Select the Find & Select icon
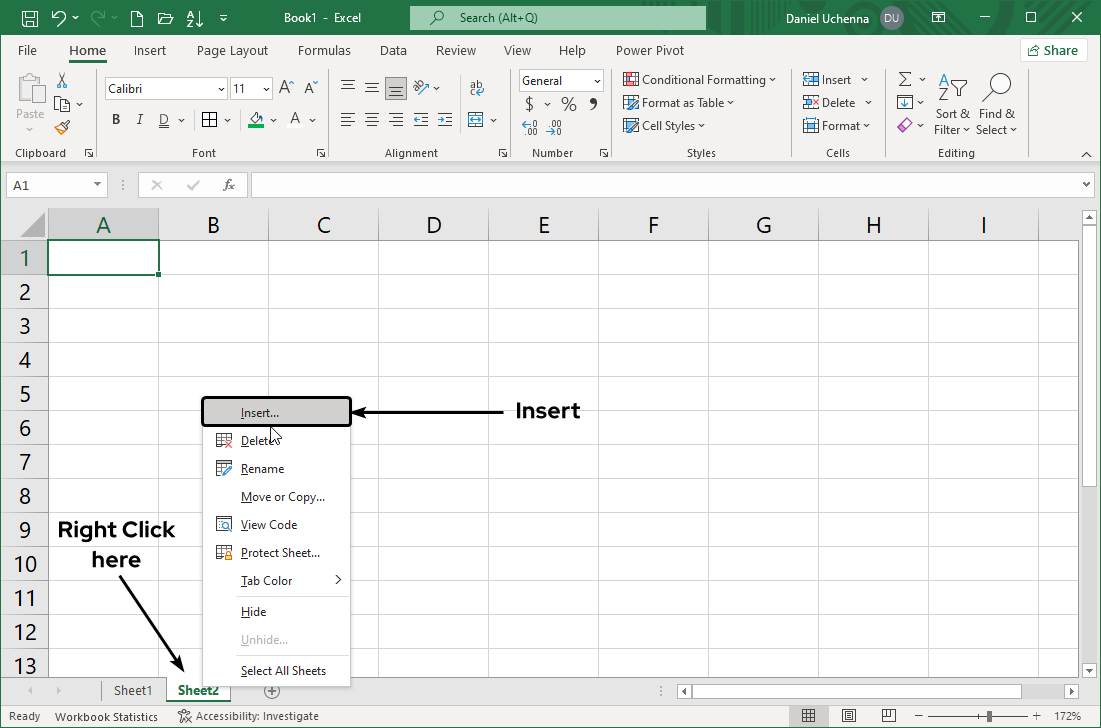This screenshot has width=1101, height=728. [x=996, y=103]
